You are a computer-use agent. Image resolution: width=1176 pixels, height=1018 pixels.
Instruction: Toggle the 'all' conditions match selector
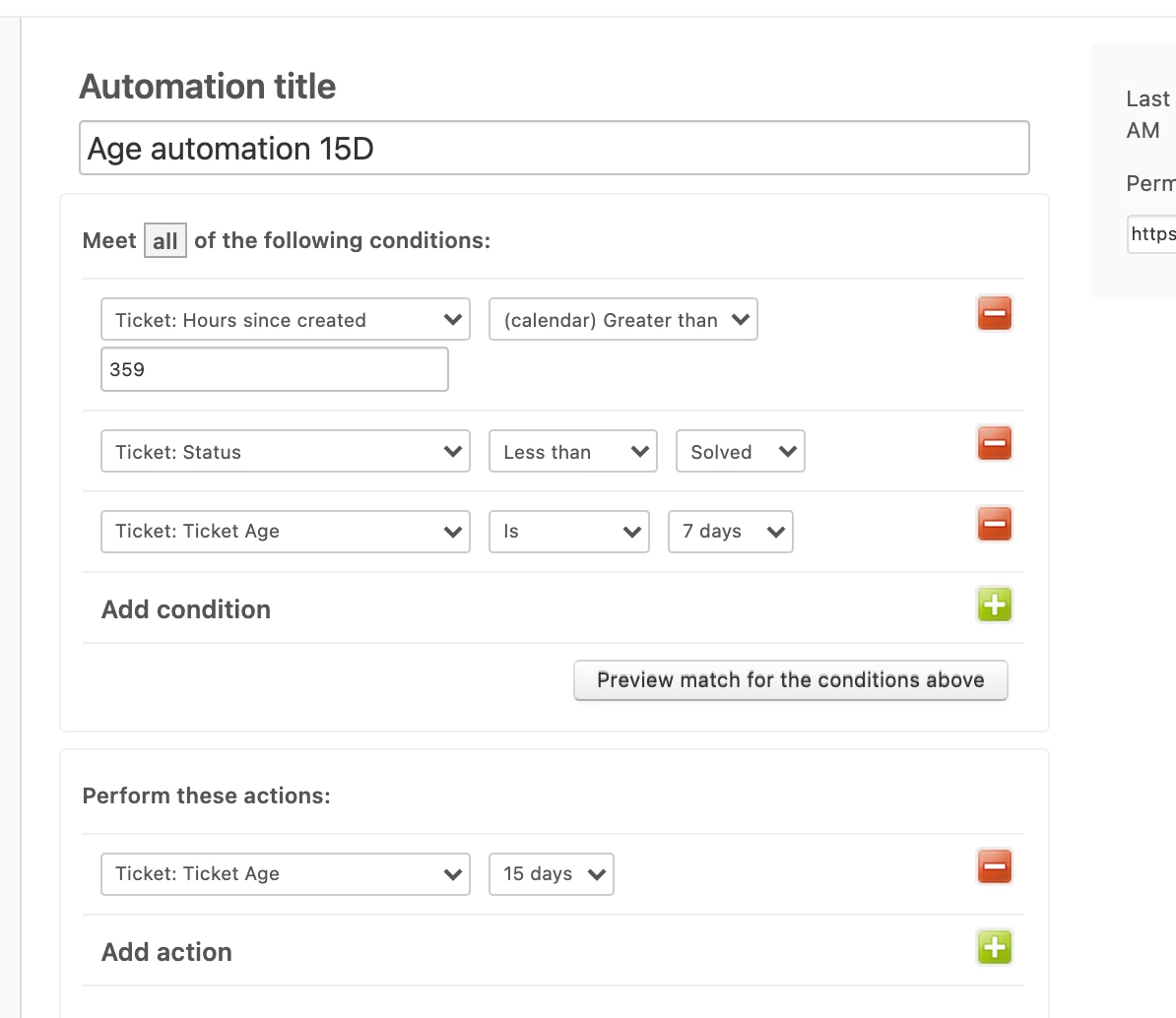tap(164, 241)
